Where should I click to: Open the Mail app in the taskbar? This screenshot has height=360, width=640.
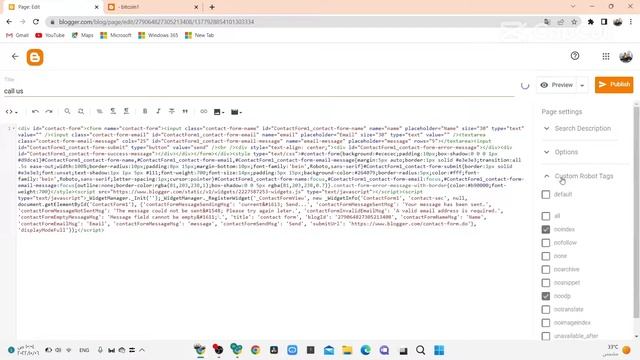[329, 350]
